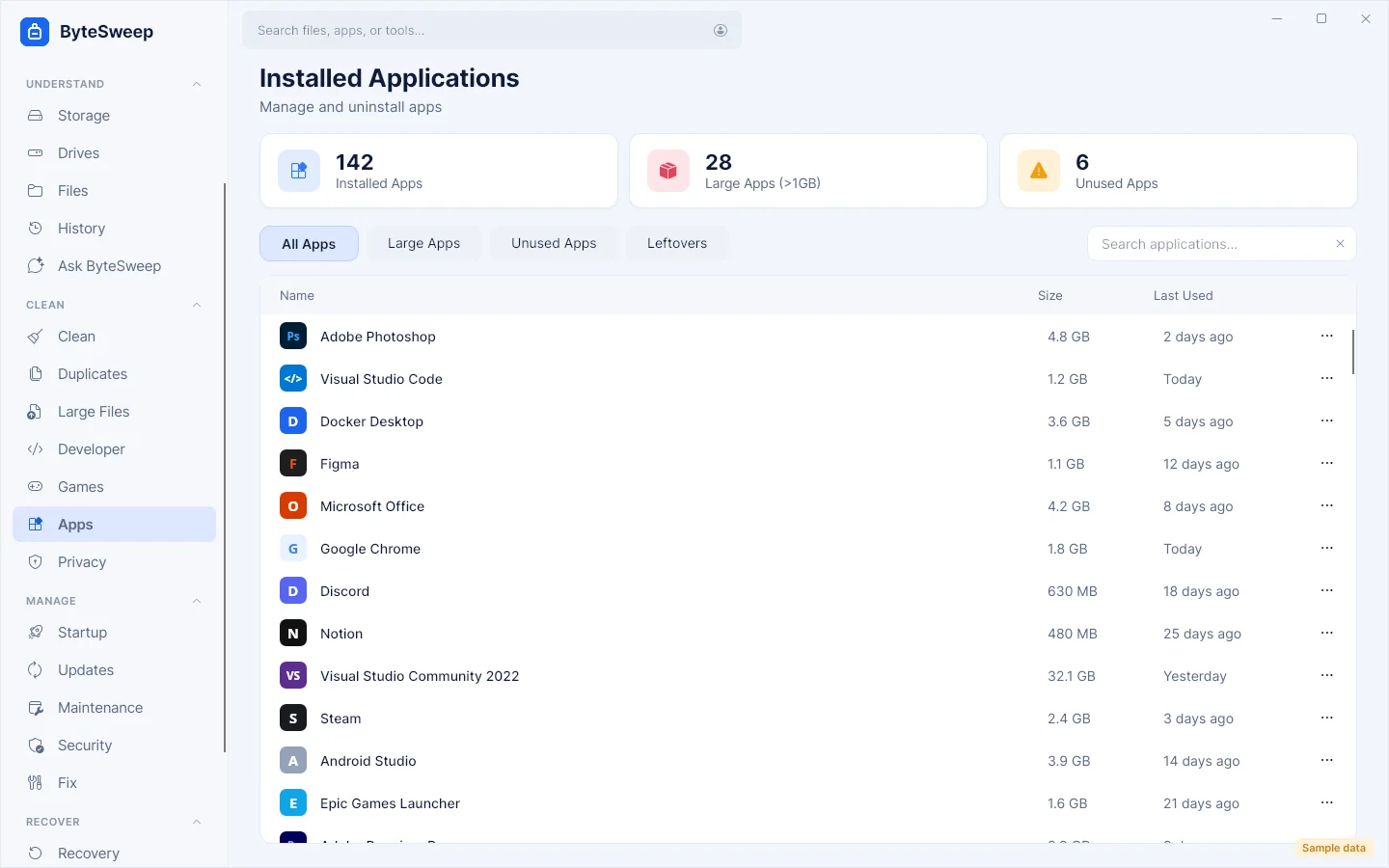
Task: Switch to the All Apps tab
Action: [309, 244]
